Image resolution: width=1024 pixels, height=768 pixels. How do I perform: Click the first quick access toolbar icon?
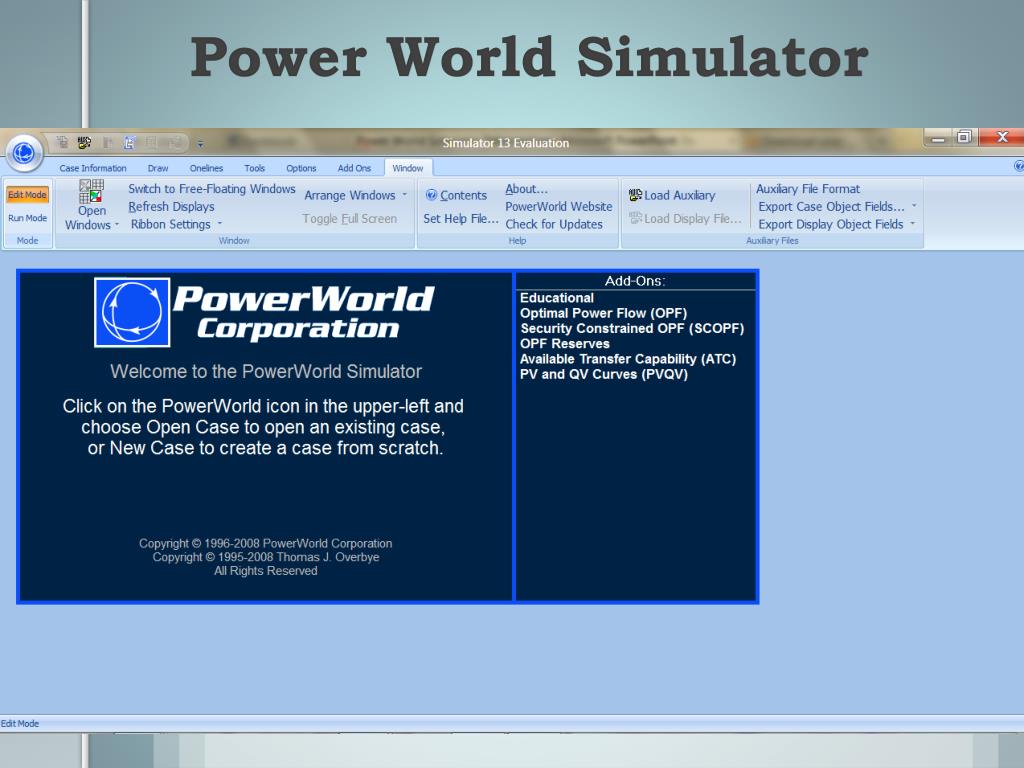coord(62,142)
